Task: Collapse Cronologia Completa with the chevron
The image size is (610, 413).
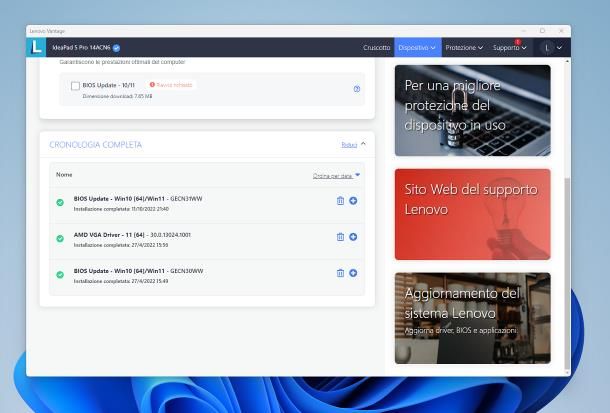Action: point(363,144)
